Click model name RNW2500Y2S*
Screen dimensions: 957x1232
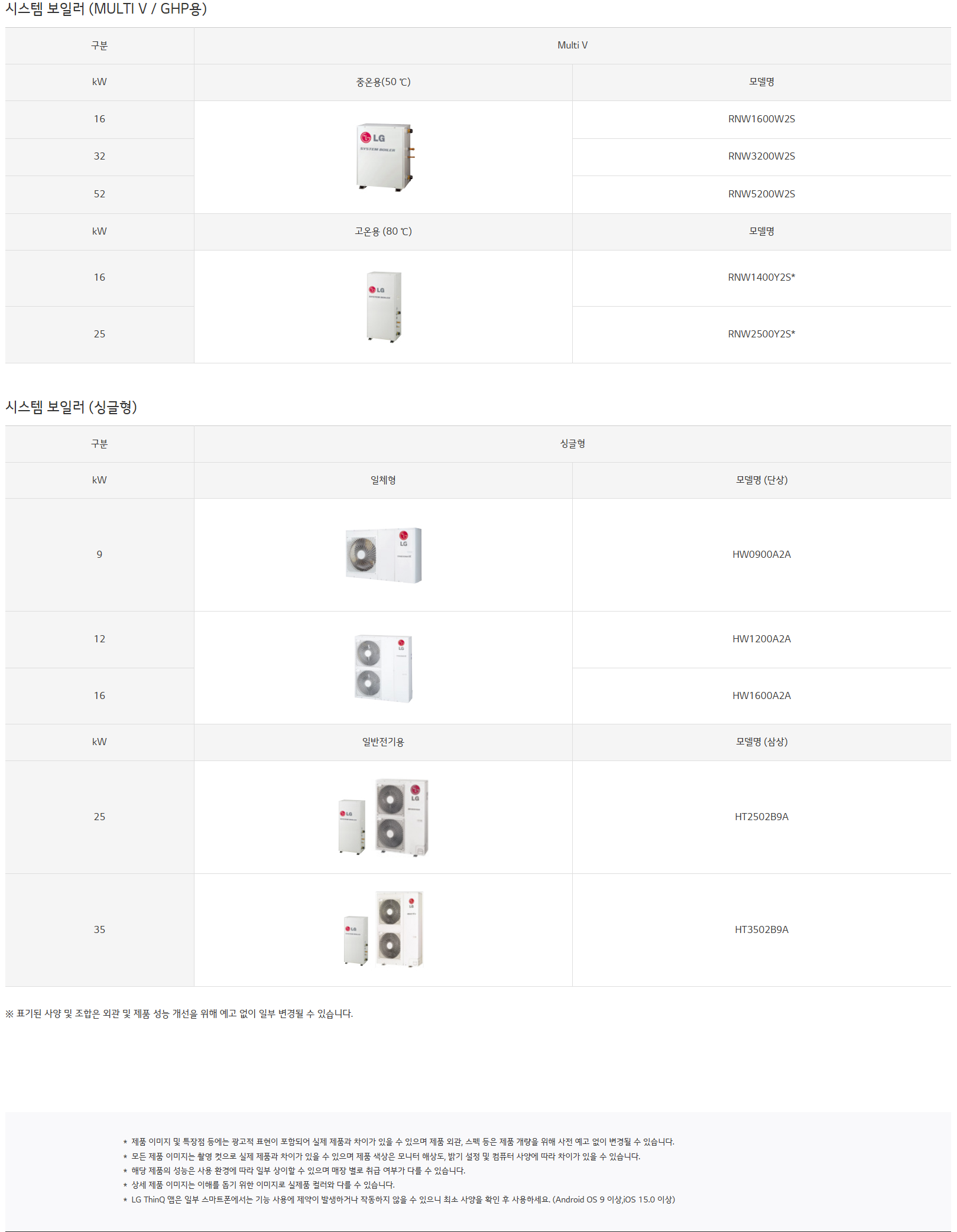coord(761,334)
